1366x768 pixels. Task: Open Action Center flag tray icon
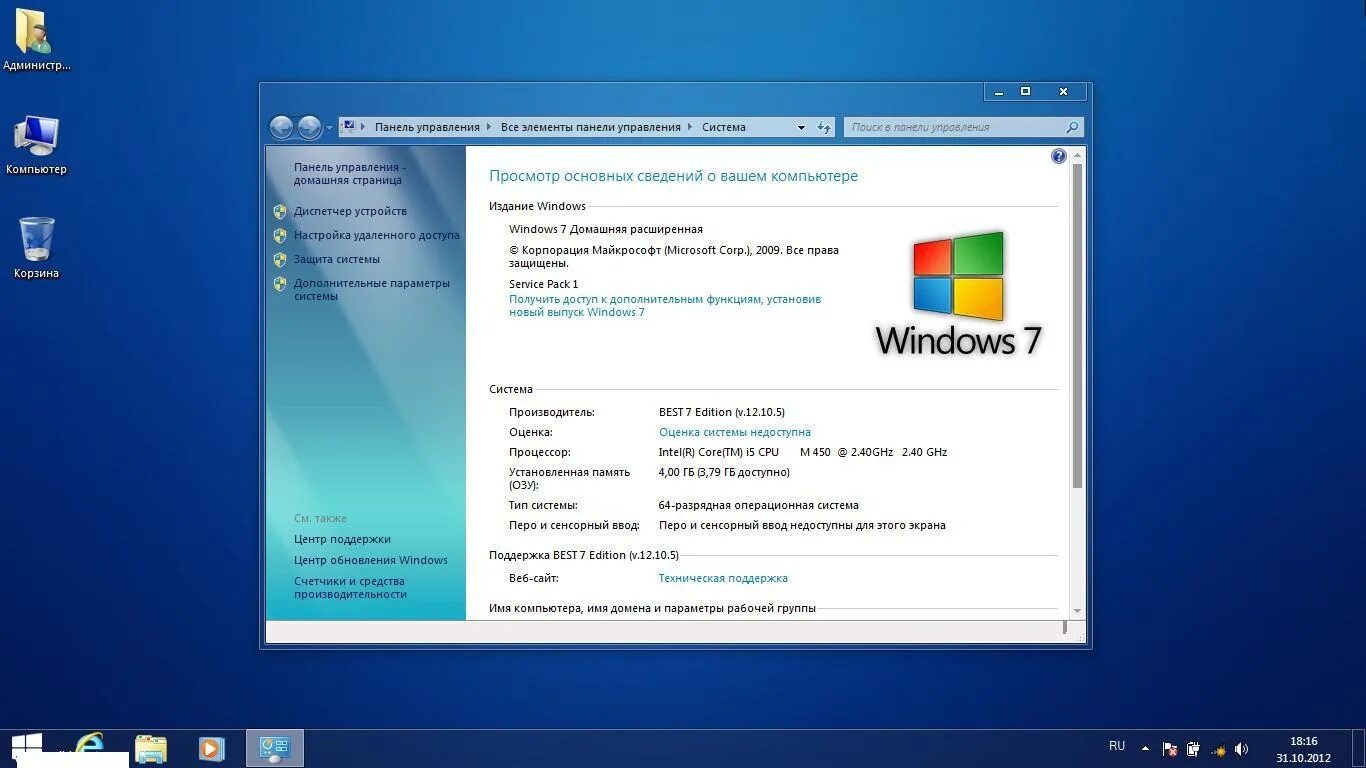pos(1169,748)
